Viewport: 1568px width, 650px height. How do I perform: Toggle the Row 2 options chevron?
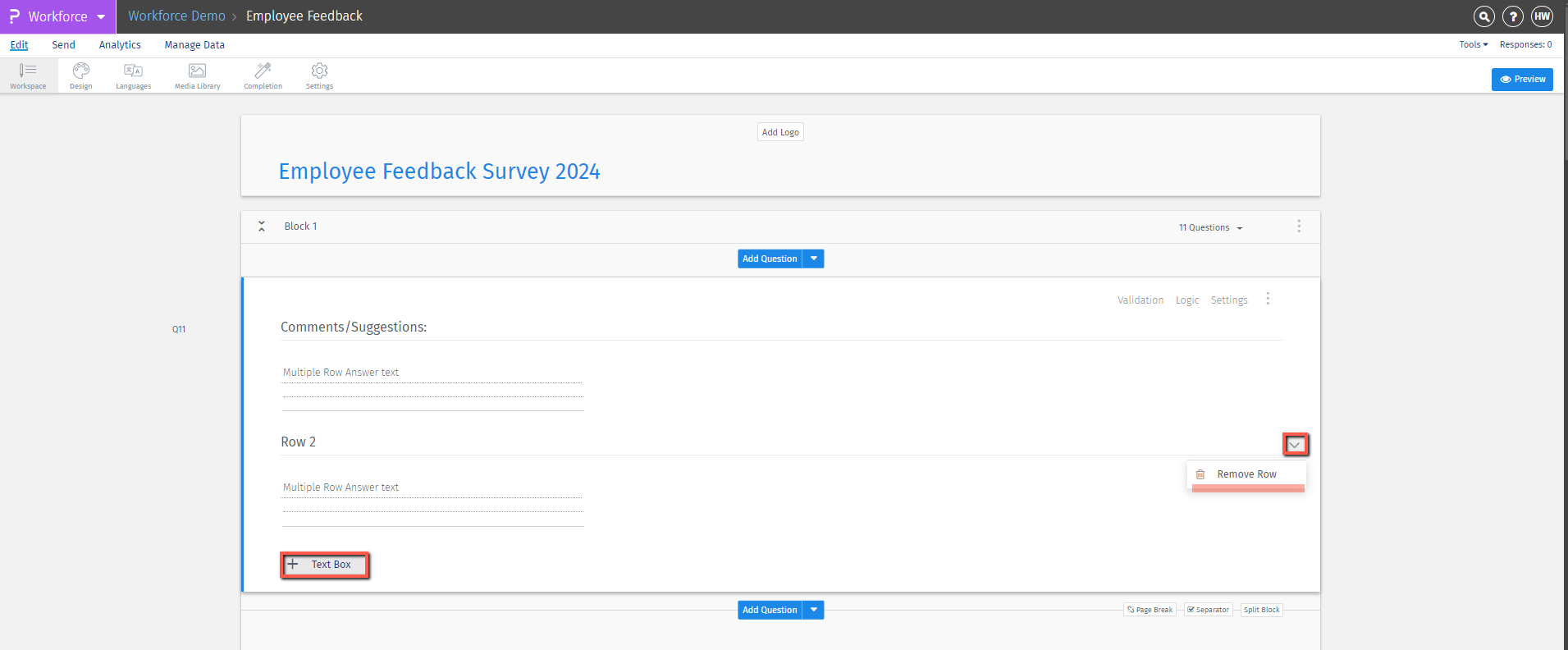(x=1295, y=445)
